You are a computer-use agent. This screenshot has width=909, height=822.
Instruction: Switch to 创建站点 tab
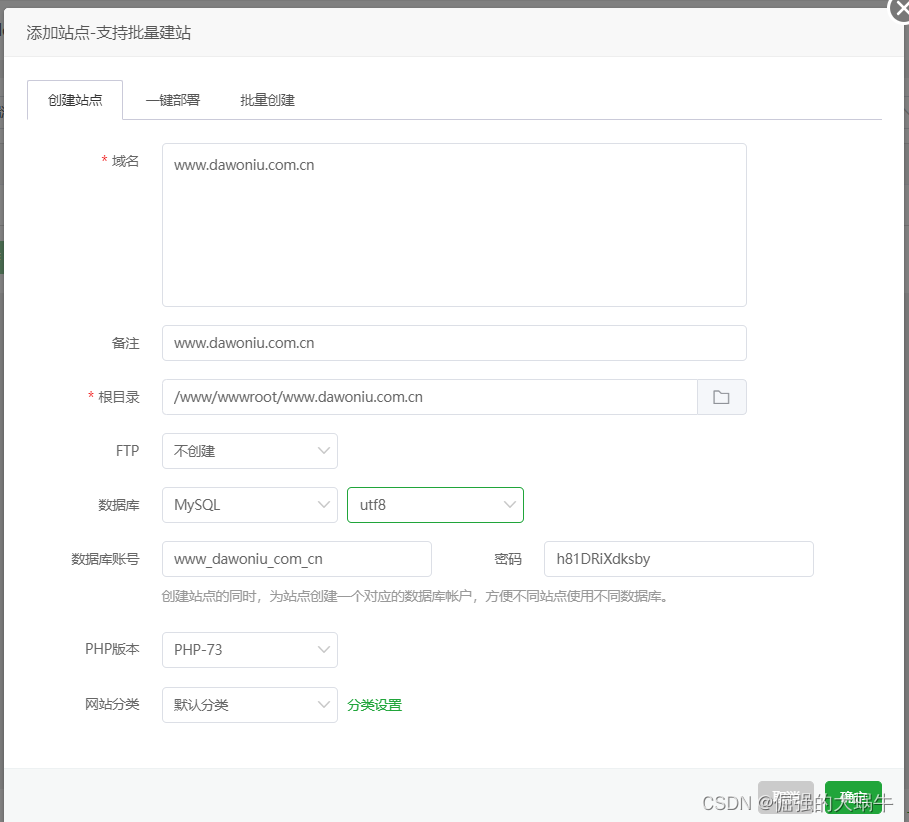pyautogui.click(x=75, y=100)
